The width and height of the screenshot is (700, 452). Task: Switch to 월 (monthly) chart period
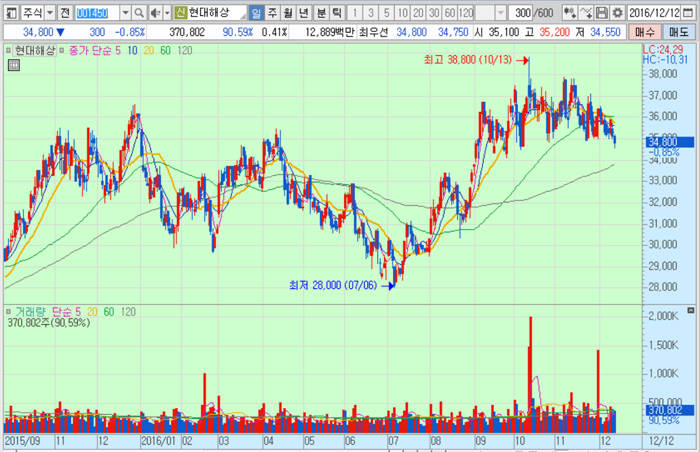point(288,13)
